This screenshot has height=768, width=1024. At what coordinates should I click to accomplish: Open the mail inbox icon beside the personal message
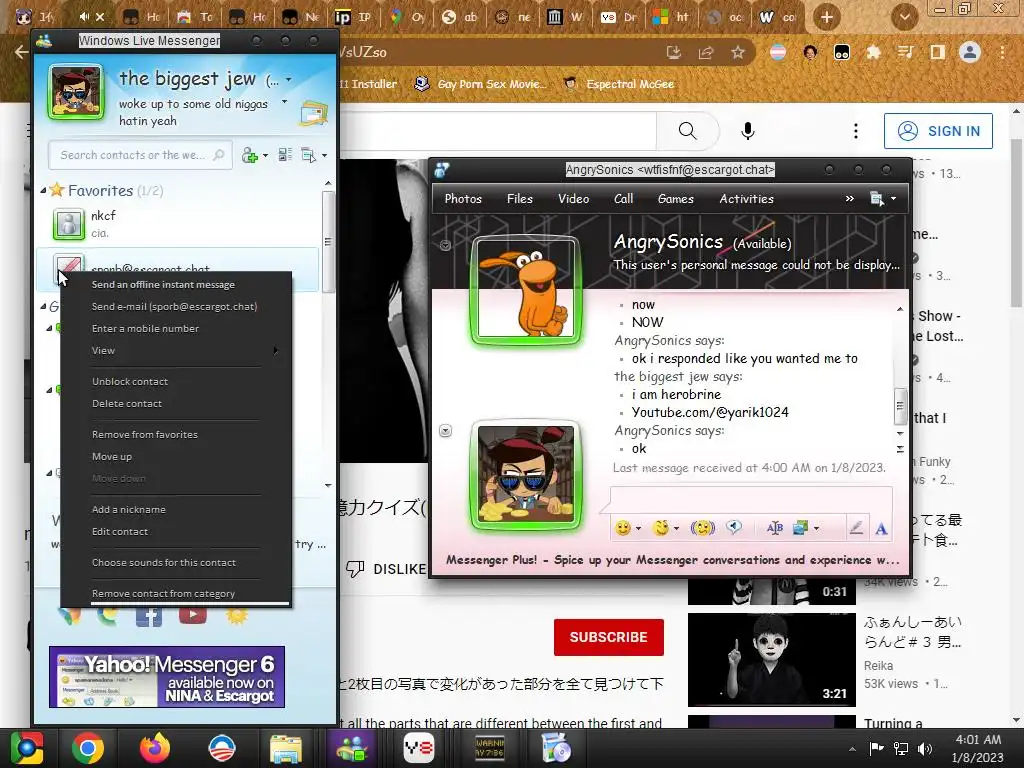(x=314, y=114)
